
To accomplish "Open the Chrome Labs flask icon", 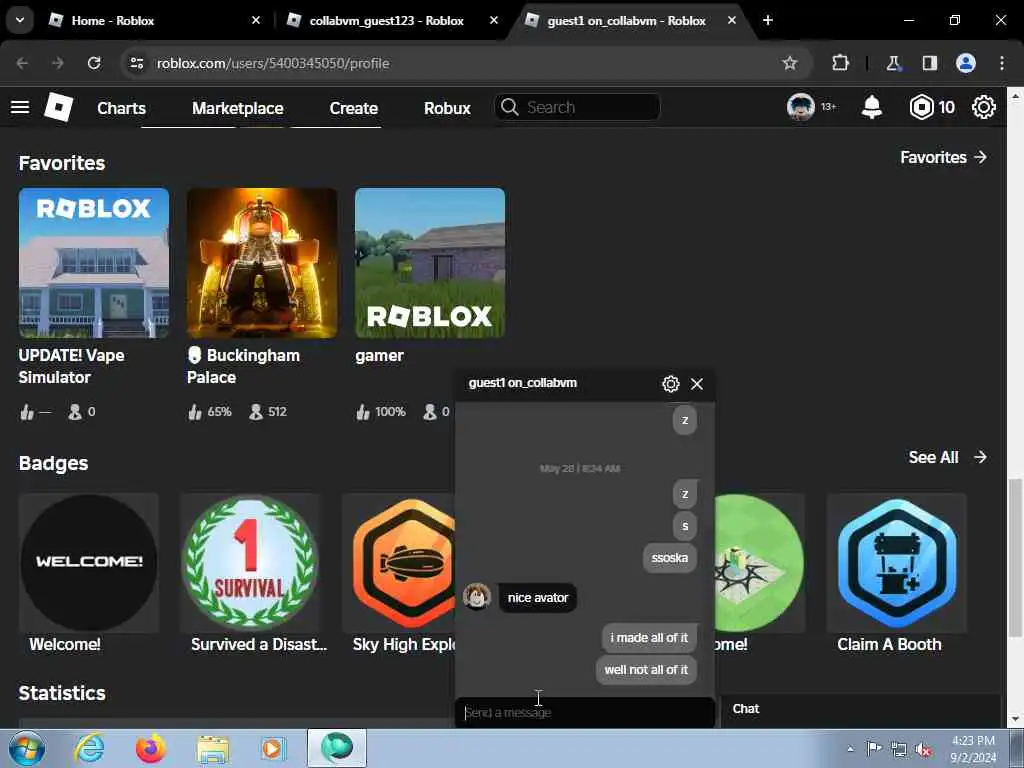I will 893,63.
